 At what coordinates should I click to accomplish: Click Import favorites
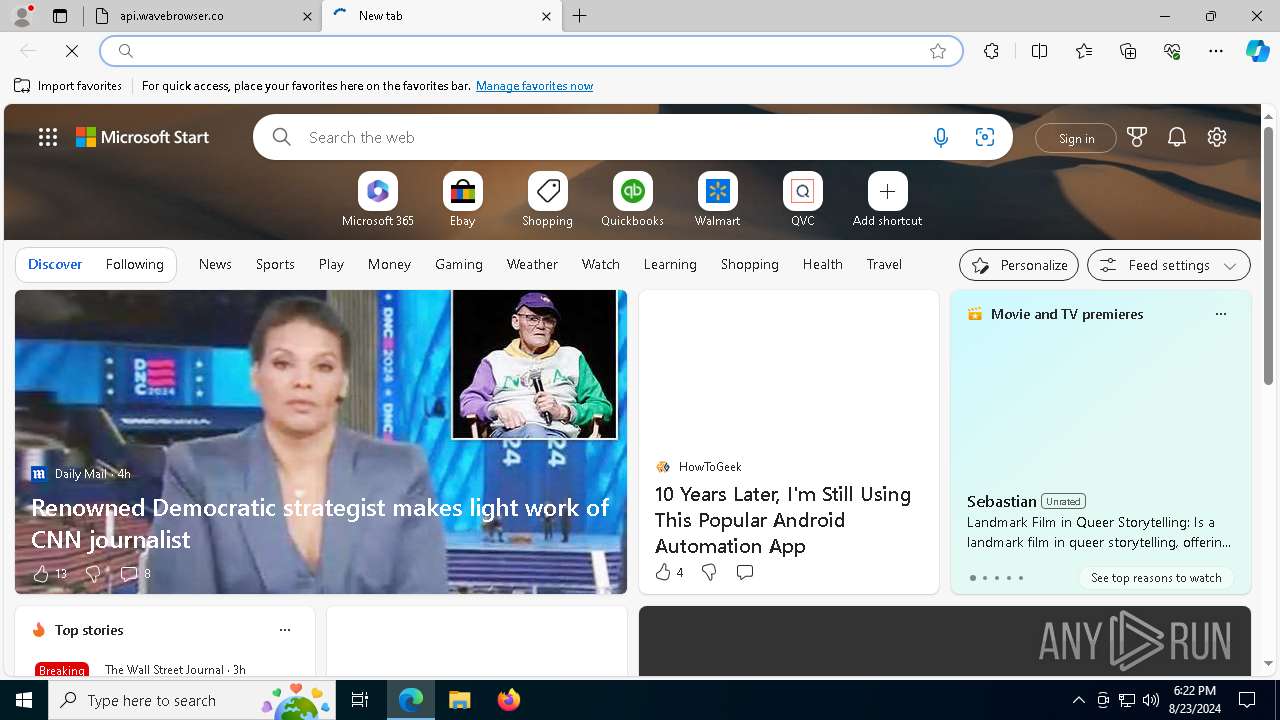69,86
